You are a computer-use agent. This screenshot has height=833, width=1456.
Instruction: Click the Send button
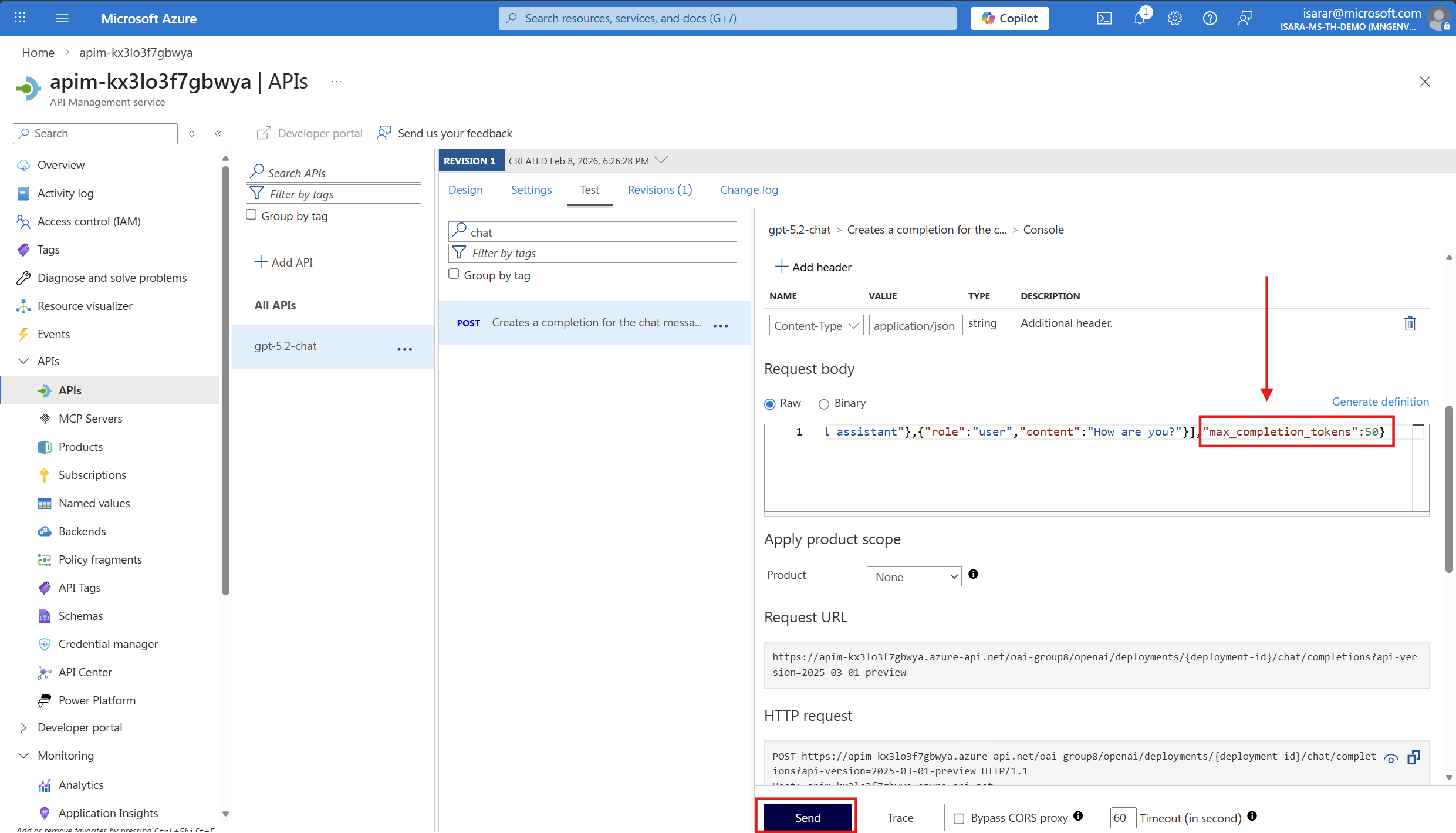[x=808, y=817]
